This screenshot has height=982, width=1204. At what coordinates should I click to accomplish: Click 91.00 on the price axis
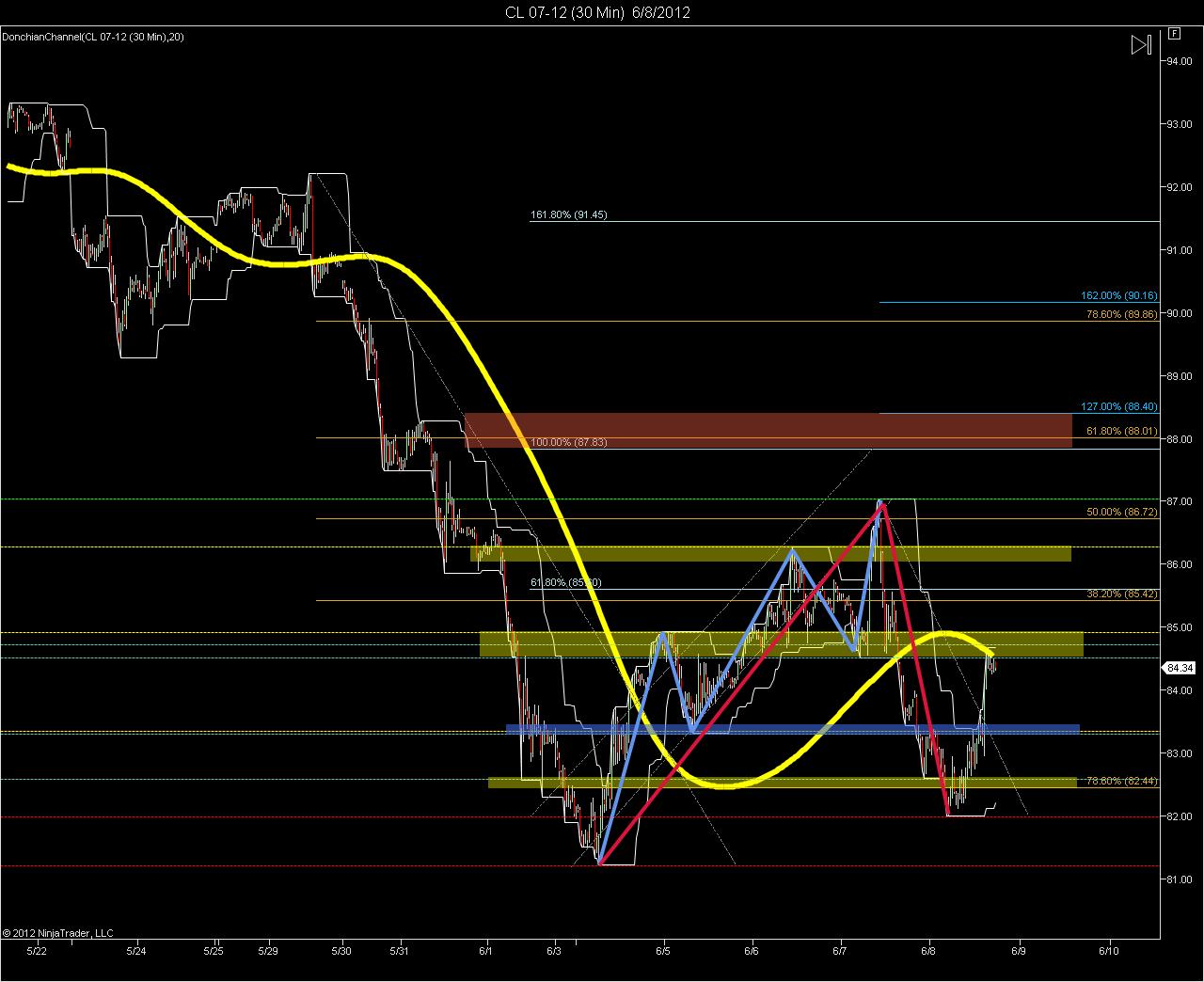pos(1180,250)
